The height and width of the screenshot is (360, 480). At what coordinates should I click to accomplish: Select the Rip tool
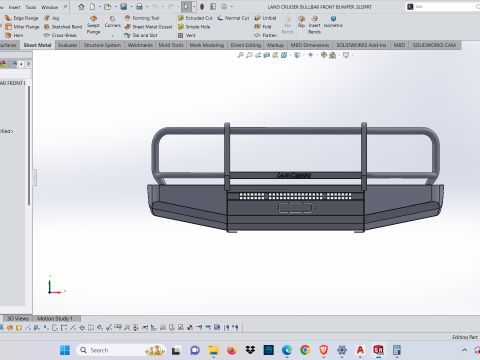(301, 21)
